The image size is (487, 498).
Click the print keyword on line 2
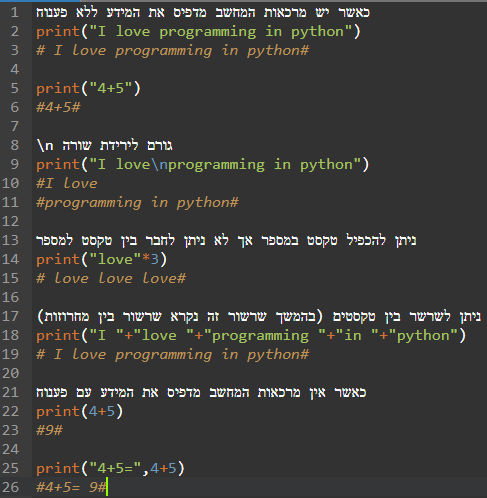(58, 32)
